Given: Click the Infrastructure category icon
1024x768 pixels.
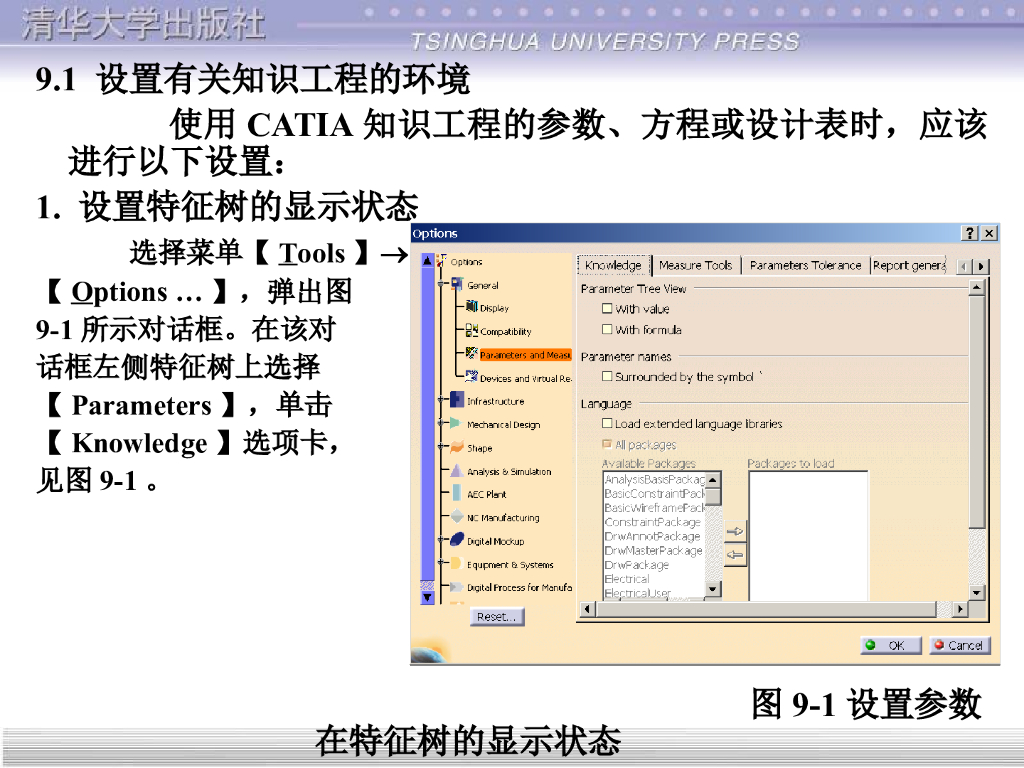Looking at the screenshot, I should (x=457, y=400).
